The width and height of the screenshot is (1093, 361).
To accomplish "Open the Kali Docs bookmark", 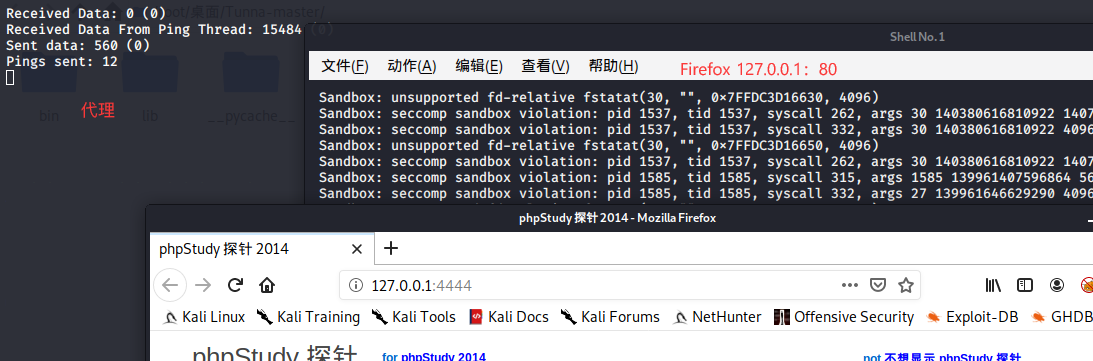I will click(x=509, y=317).
